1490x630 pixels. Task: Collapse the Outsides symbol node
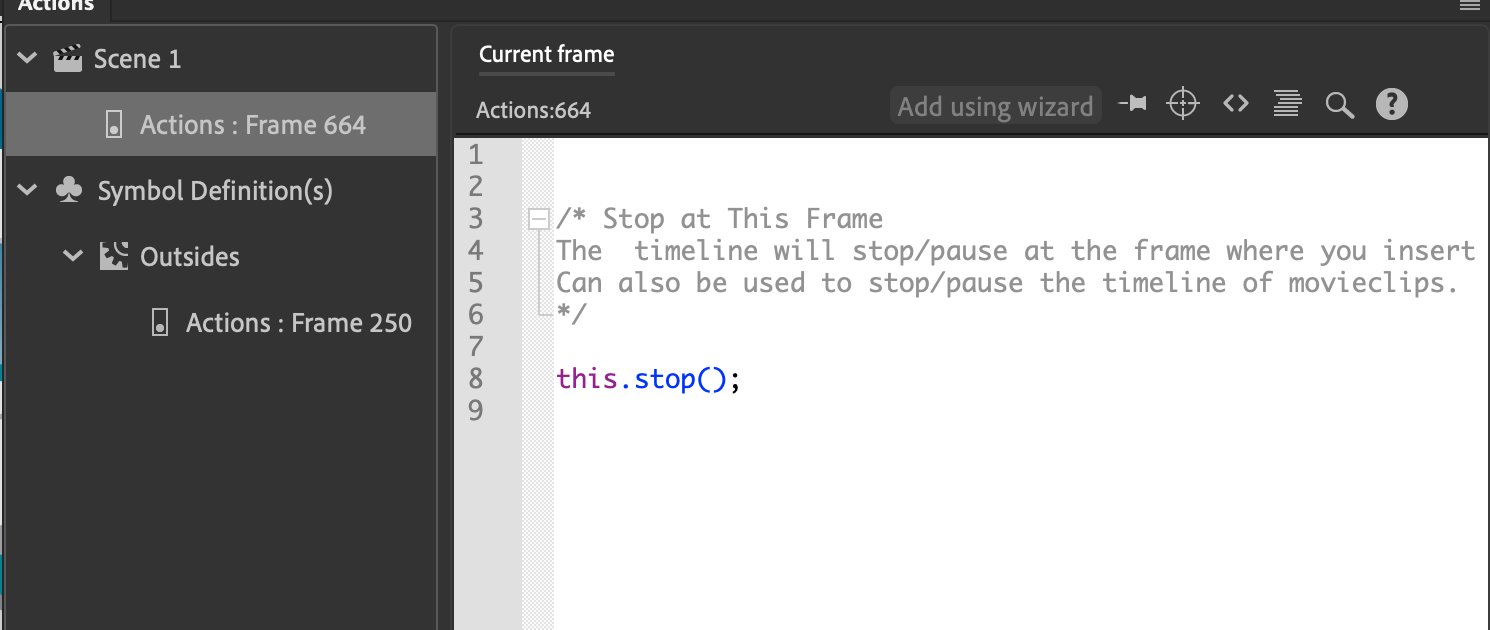[72, 256]
